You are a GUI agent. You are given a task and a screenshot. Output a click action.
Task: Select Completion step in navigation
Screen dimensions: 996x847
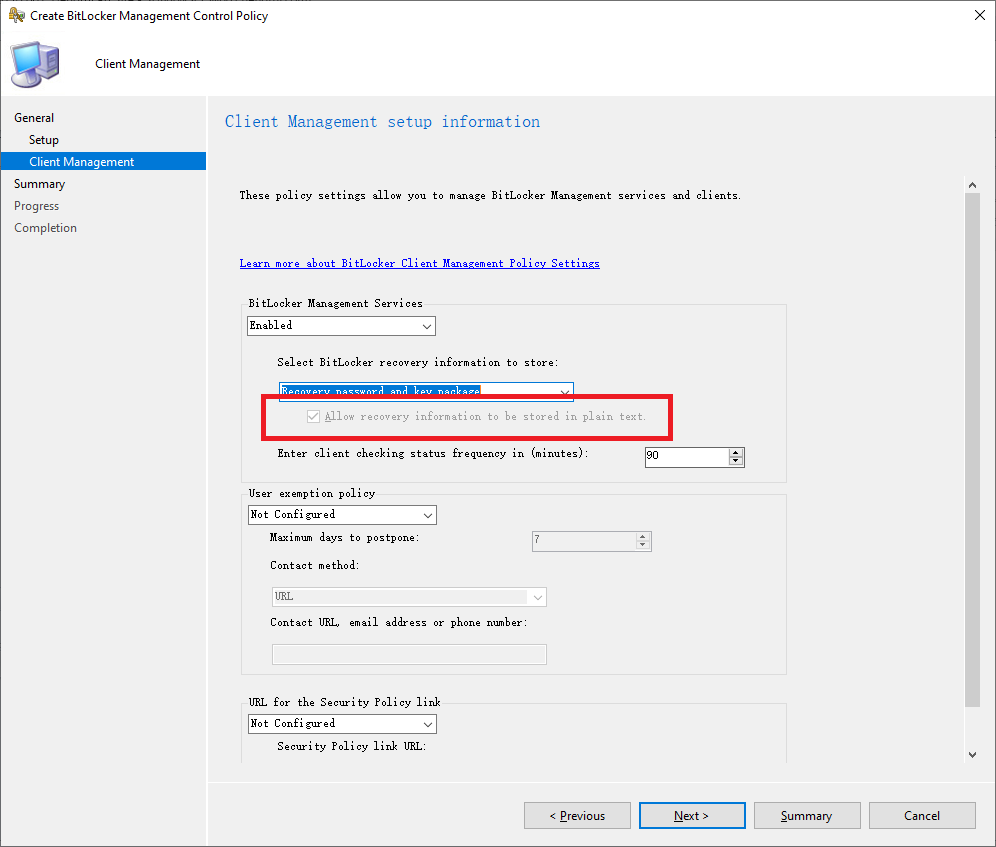[x=45, y=227]
